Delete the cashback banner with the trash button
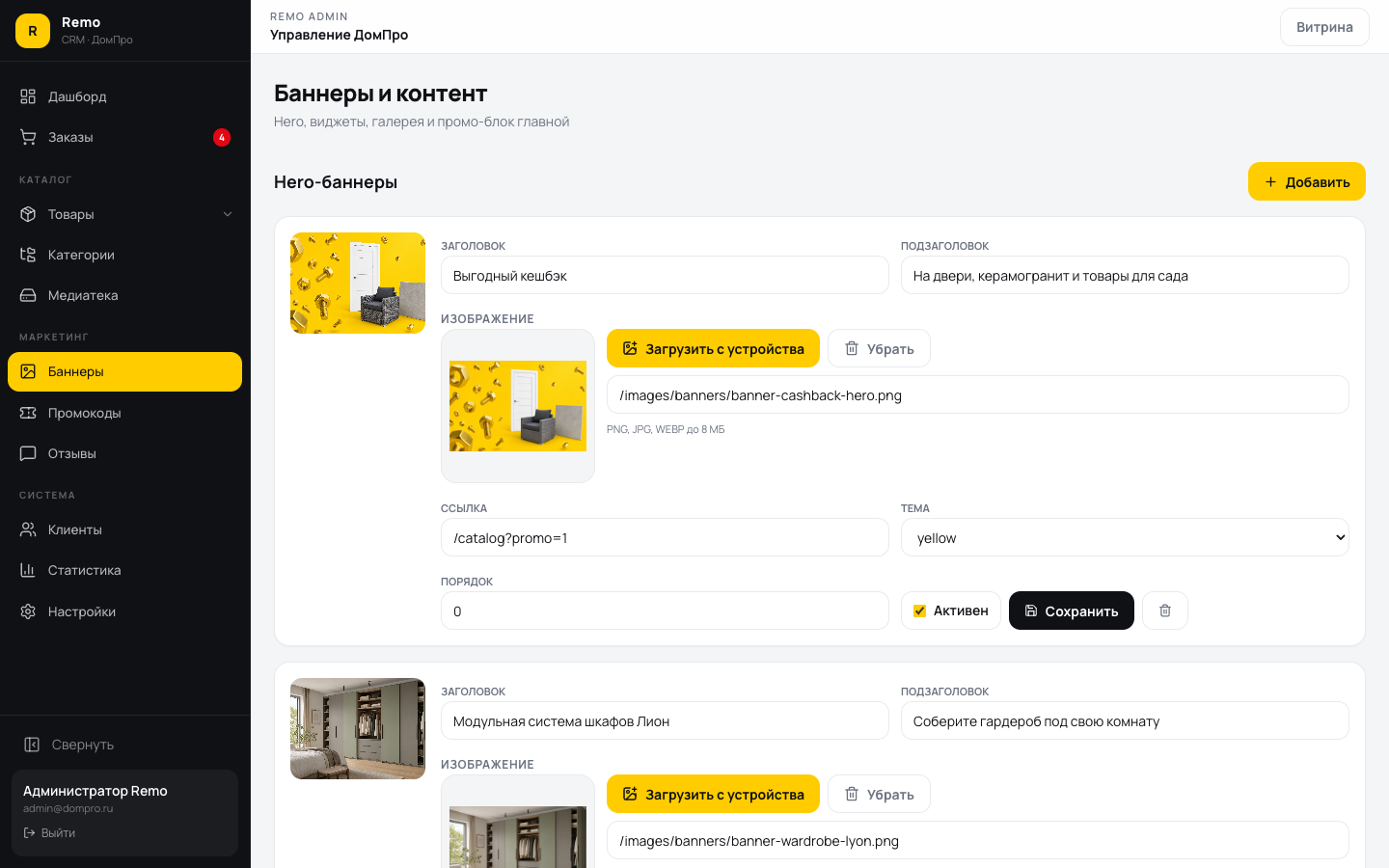 (x=1165, y=610)
